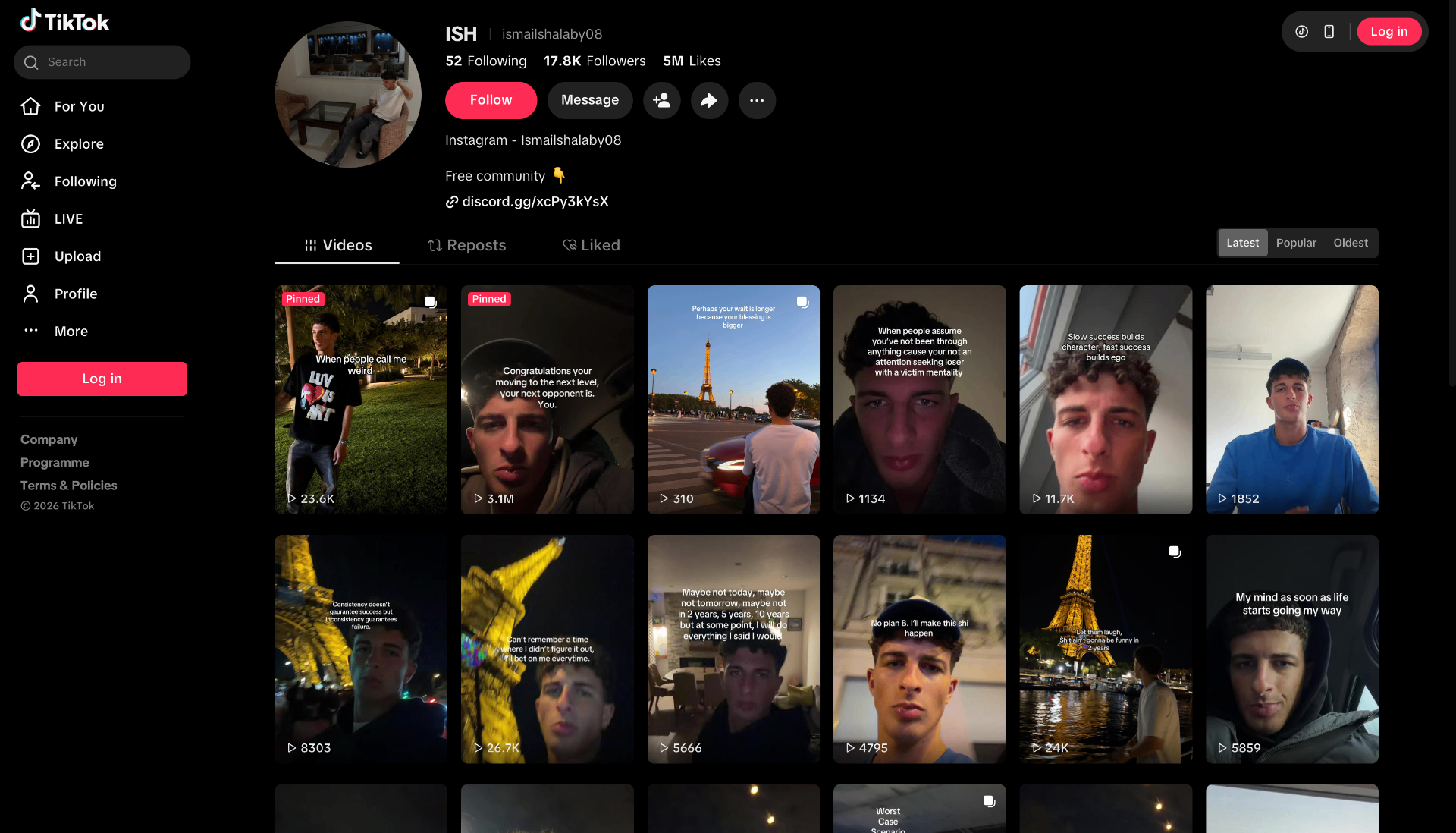
Task: Sort videos by Popular
Action: click(1296, 243)
